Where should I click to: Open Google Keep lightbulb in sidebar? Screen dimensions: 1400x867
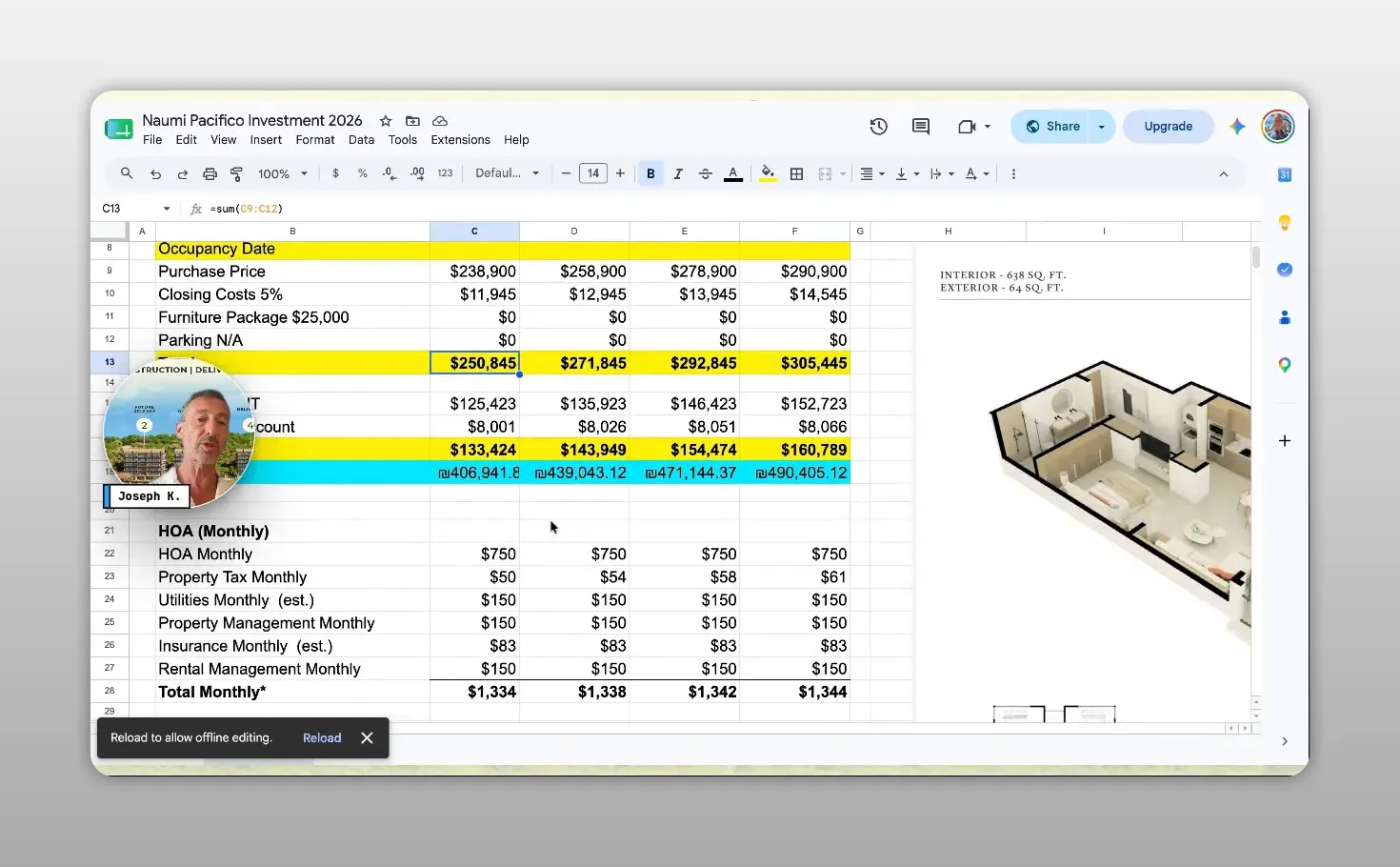[x=1285, y=222]
